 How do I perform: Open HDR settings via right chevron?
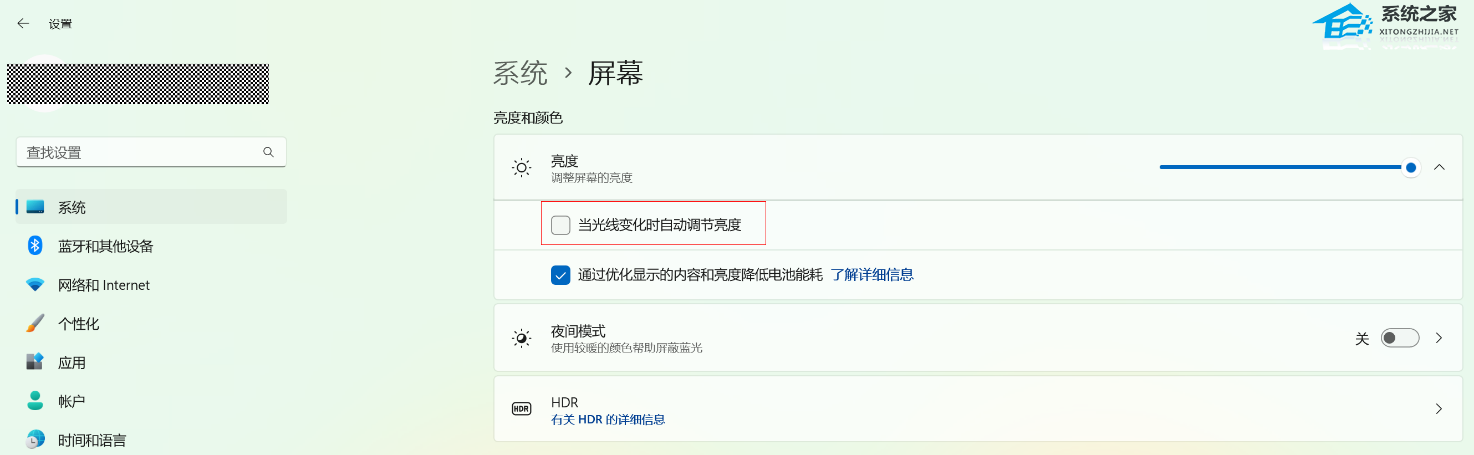coord(1439,408)
